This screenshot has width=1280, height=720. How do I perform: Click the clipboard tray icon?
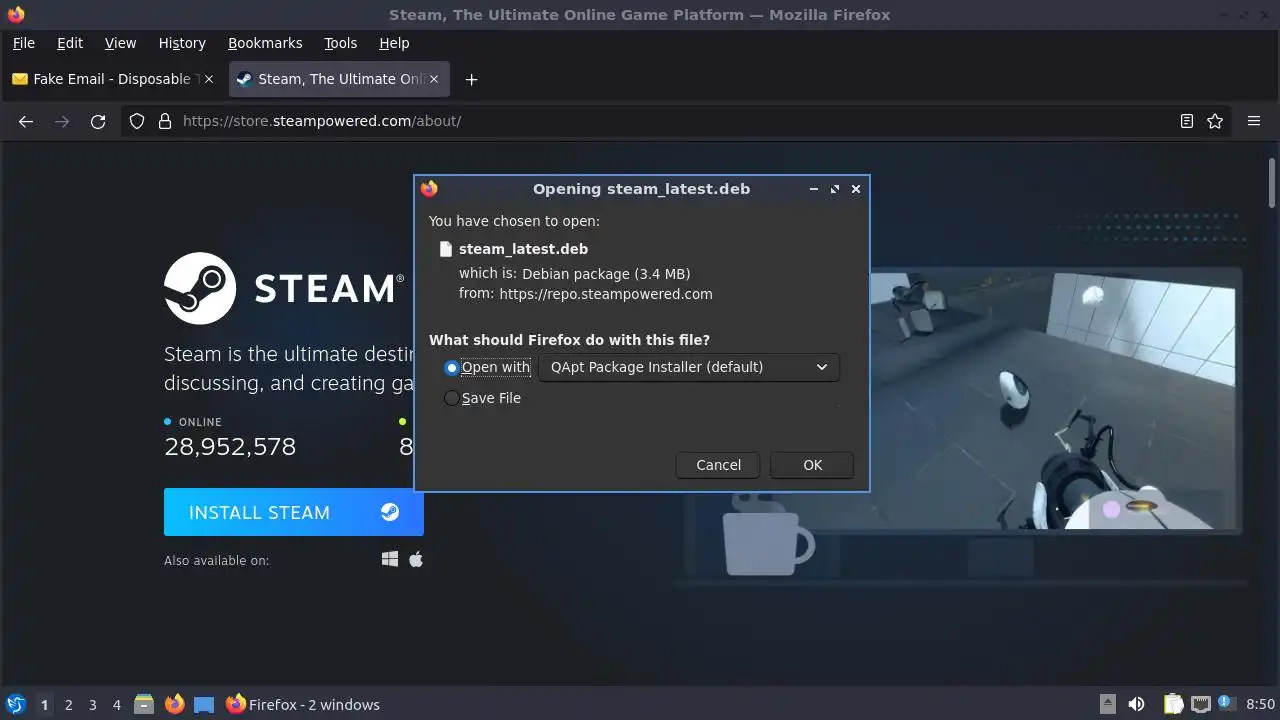click(1173, 704)
